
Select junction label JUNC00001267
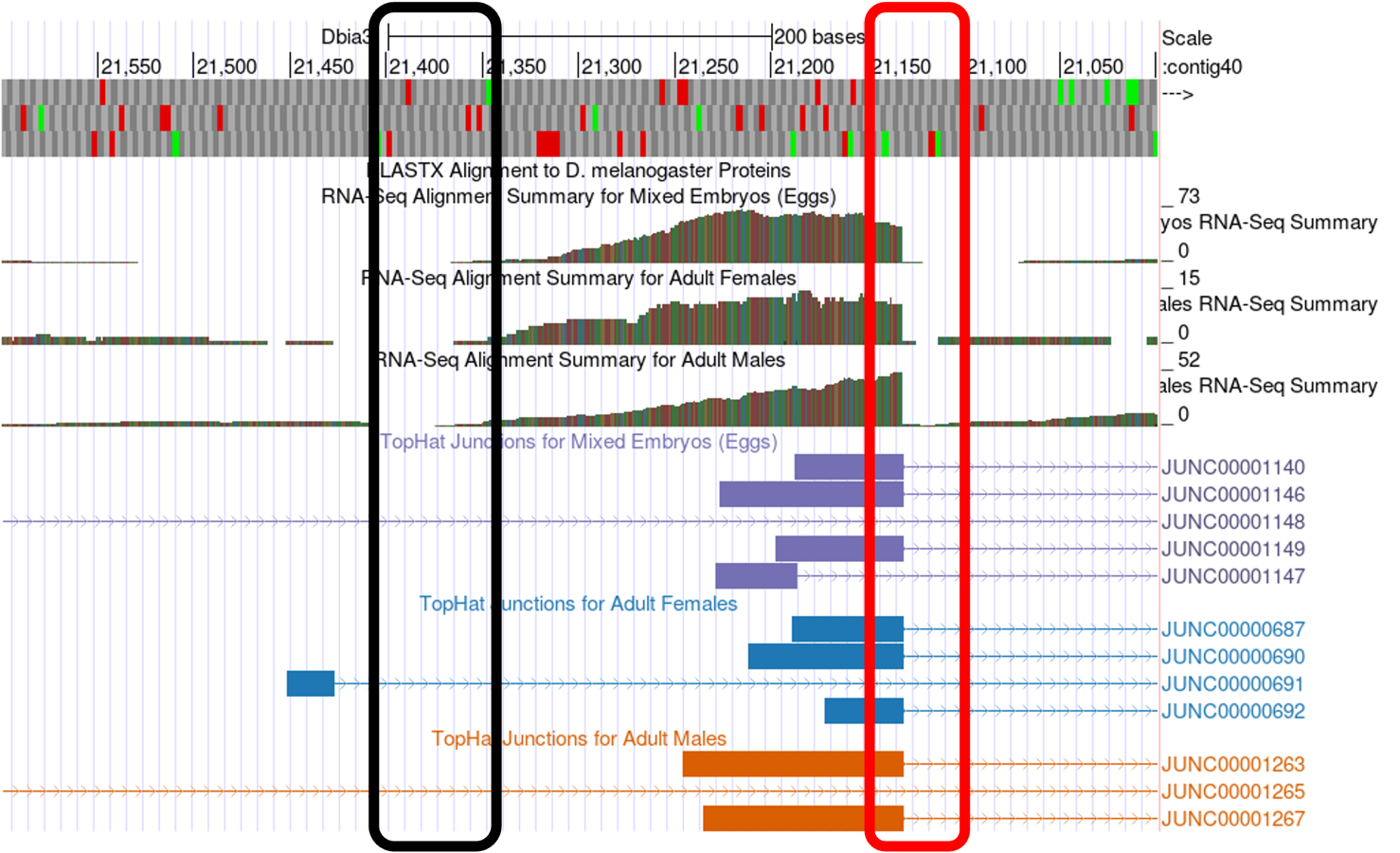pos(1233,819)
